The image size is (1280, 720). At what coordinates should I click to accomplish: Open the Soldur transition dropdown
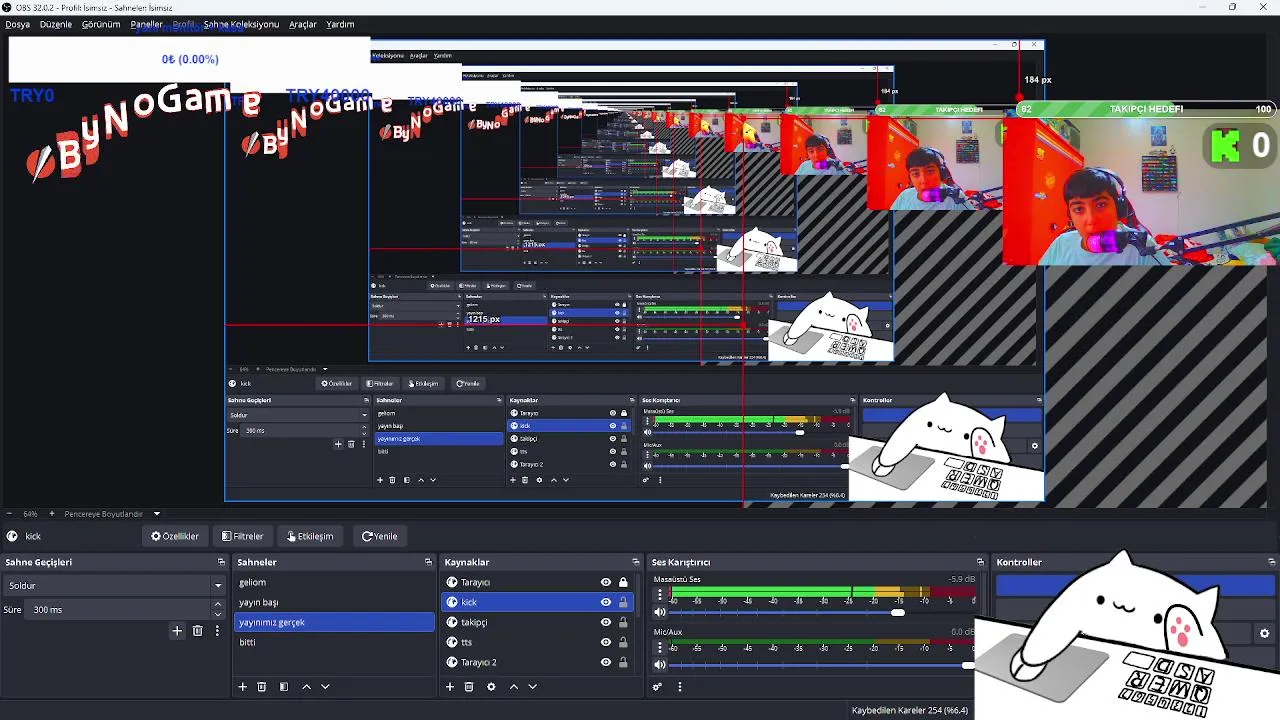[115, 585]
